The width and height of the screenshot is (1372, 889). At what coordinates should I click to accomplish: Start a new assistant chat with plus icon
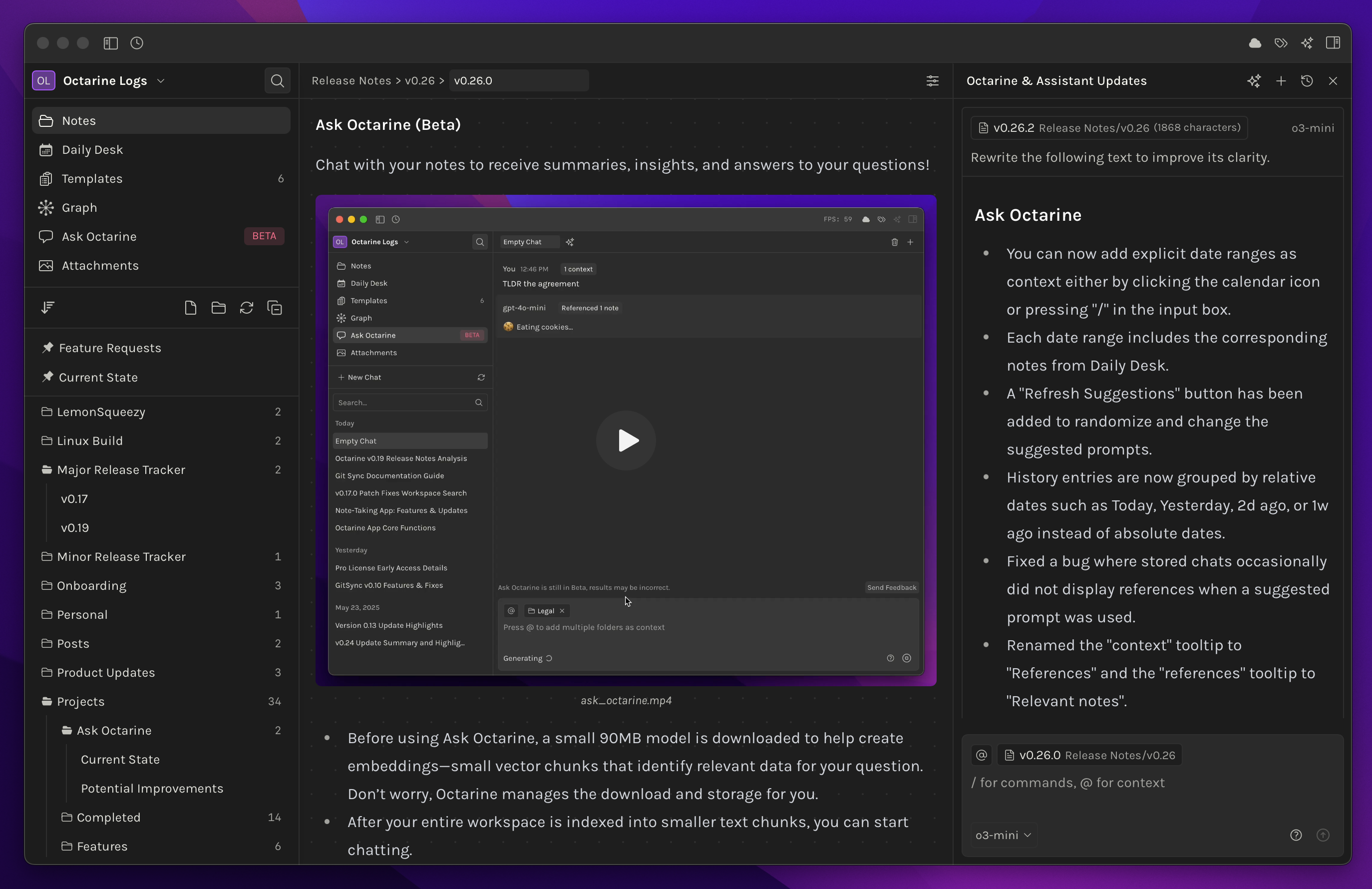1281,81
